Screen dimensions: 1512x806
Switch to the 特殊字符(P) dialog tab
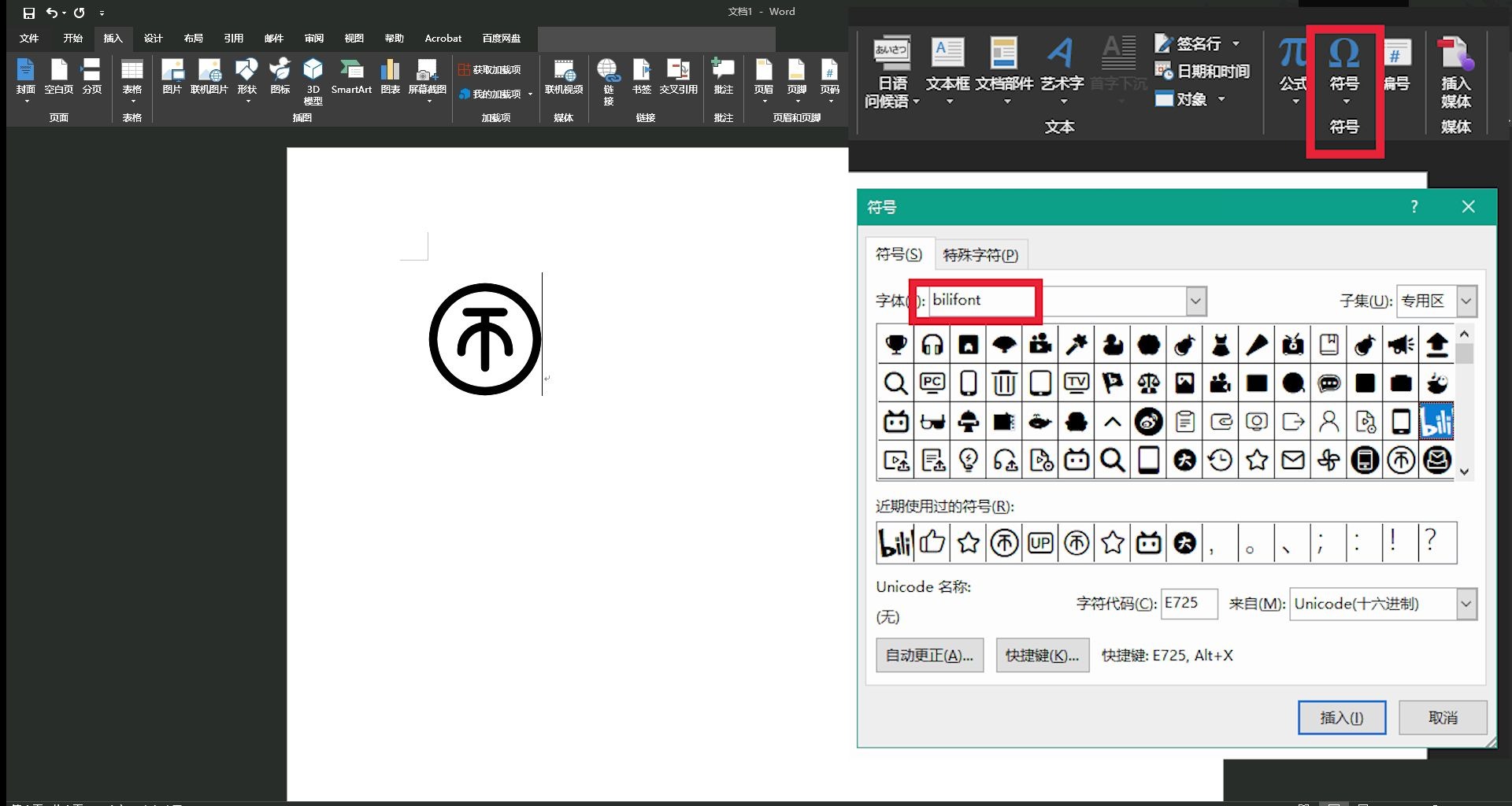click(980, 255)
